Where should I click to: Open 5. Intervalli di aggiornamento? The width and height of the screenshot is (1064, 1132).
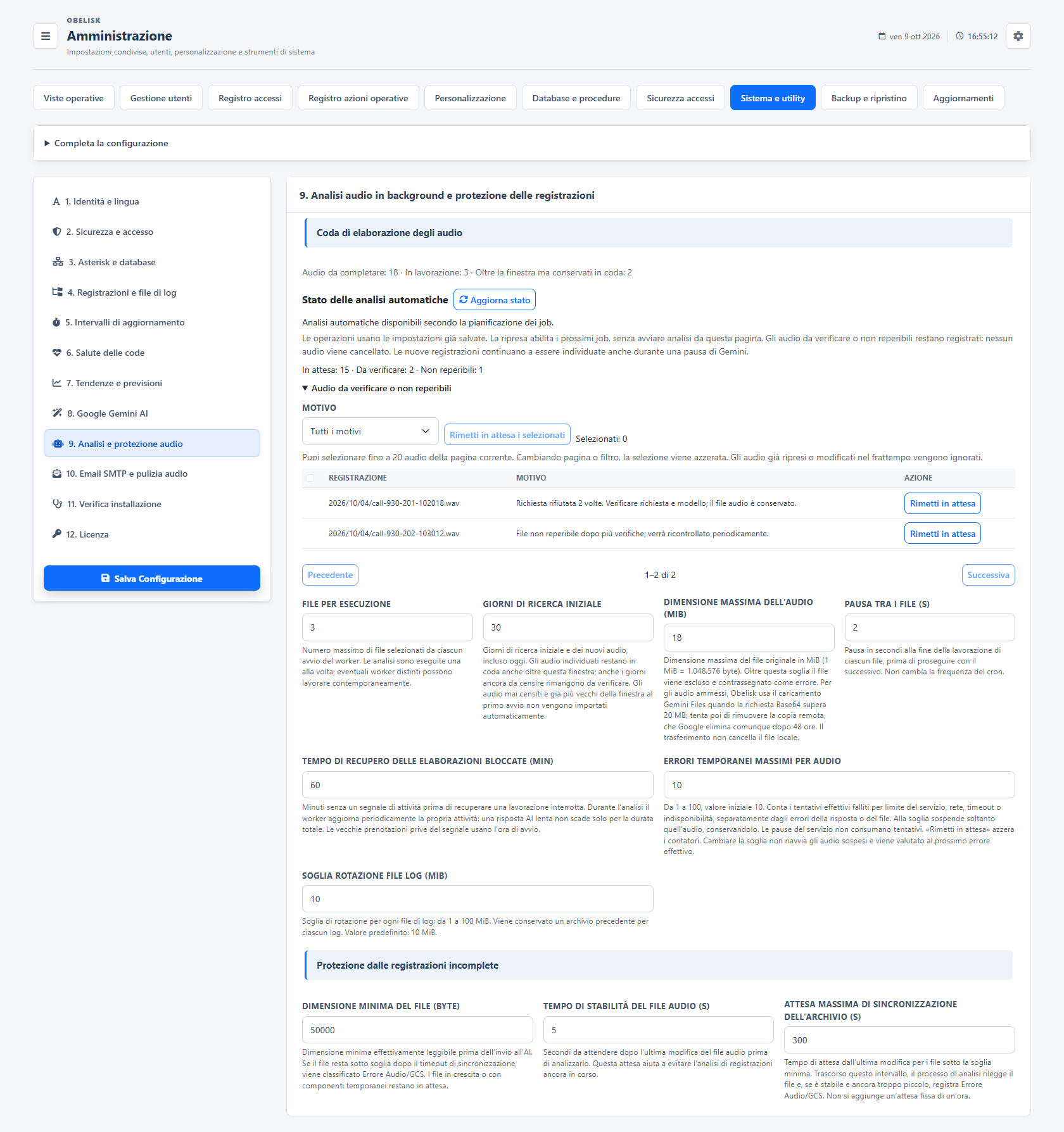point(152,322)
